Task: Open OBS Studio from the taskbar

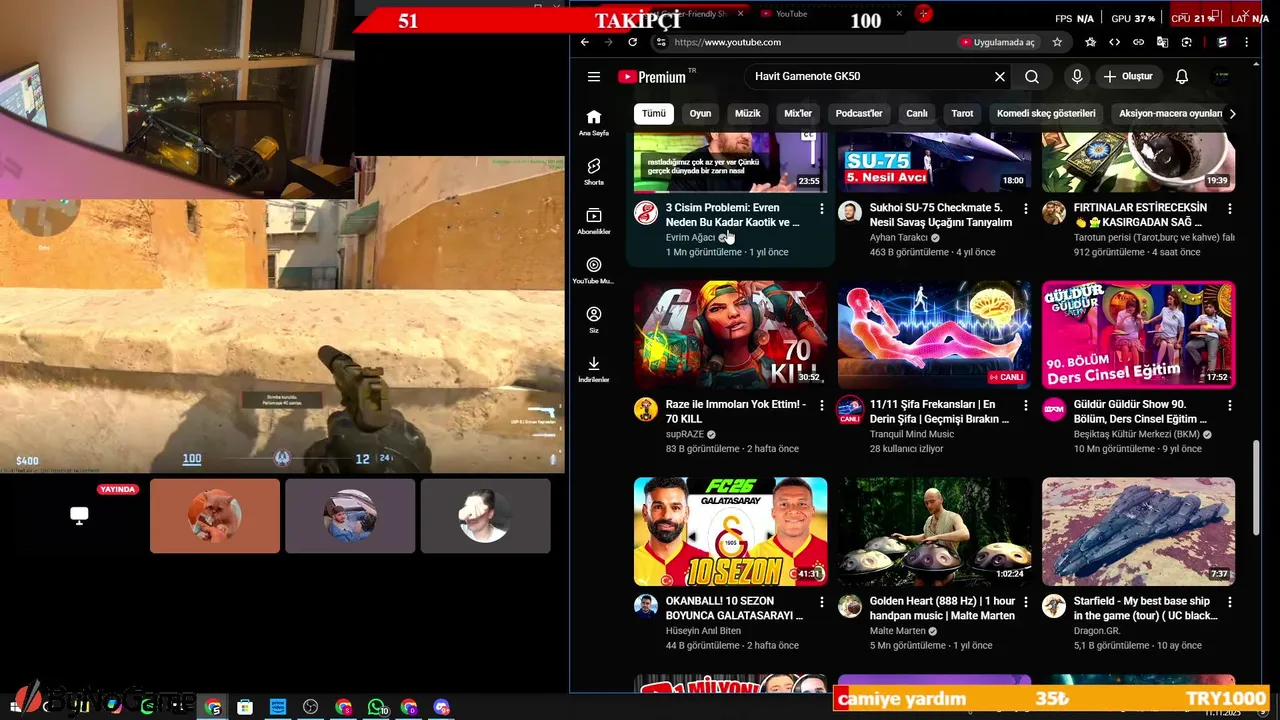Action: 311,707
